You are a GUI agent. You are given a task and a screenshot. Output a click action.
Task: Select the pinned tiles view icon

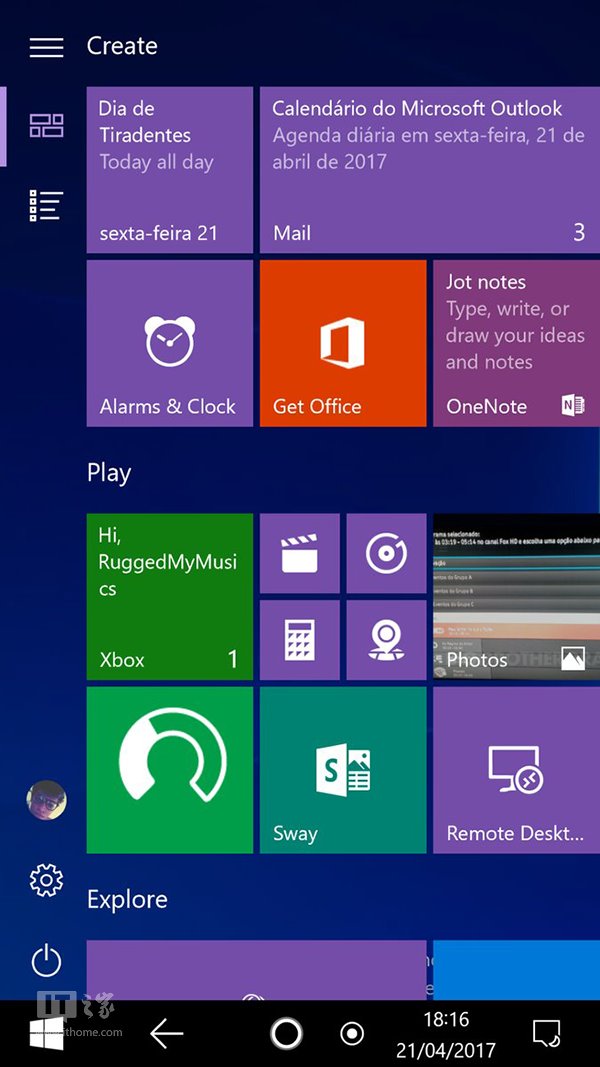(x=46, y=126)
